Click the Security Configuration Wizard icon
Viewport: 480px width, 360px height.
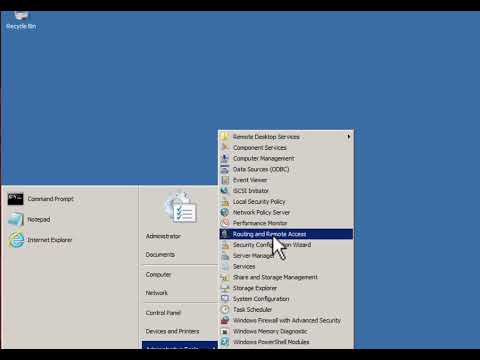pyautogui.click(x=225, y=245)
